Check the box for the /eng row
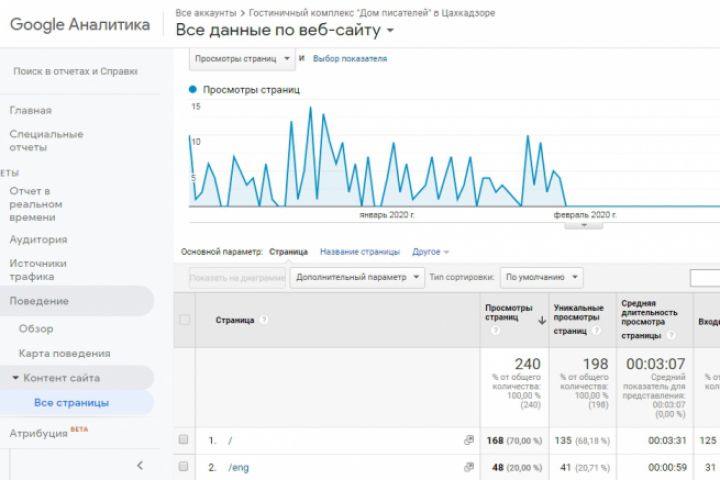 [x=183, y=466]
